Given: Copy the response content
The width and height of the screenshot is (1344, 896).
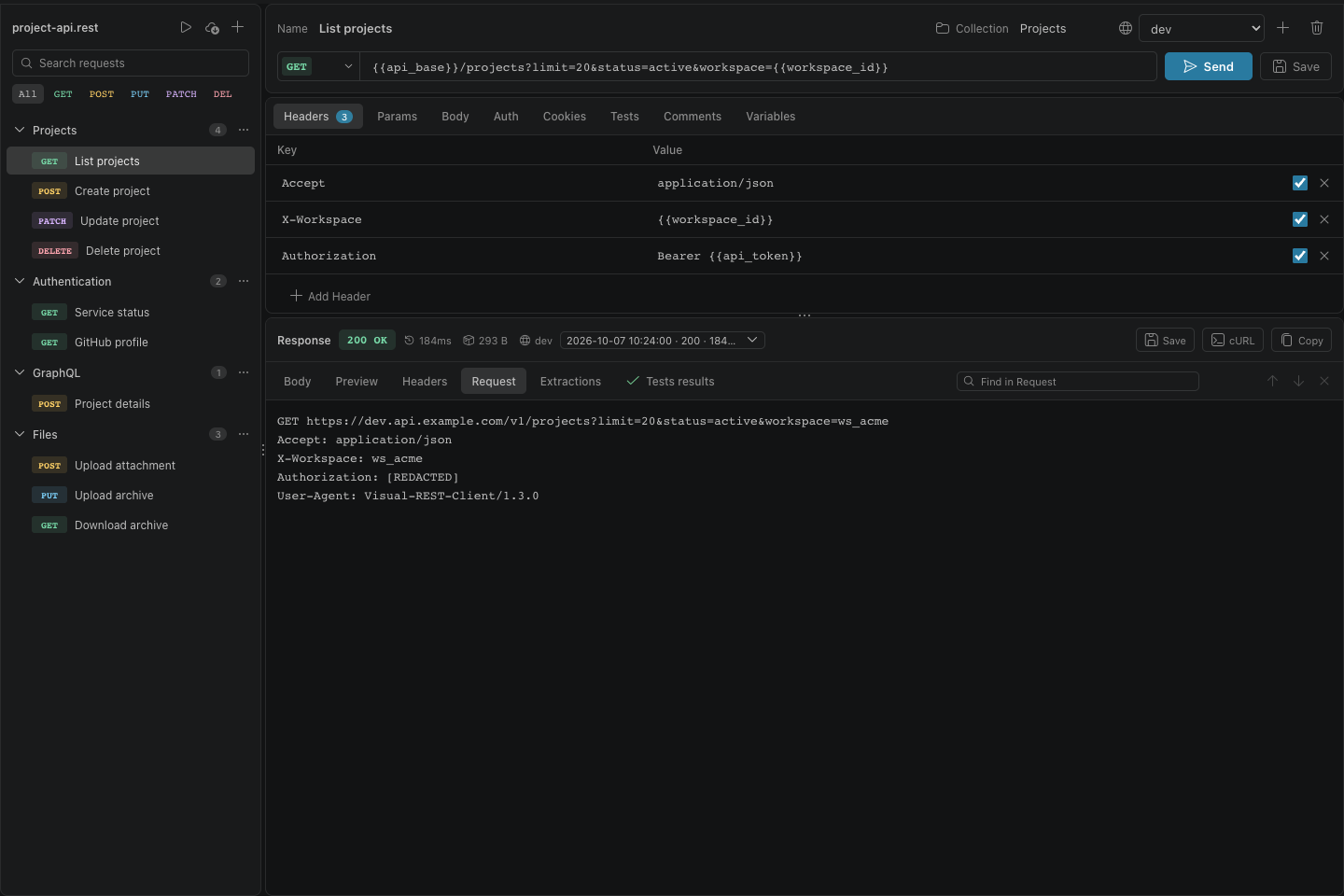Looking at the screenshot, I should (1301, 341).
